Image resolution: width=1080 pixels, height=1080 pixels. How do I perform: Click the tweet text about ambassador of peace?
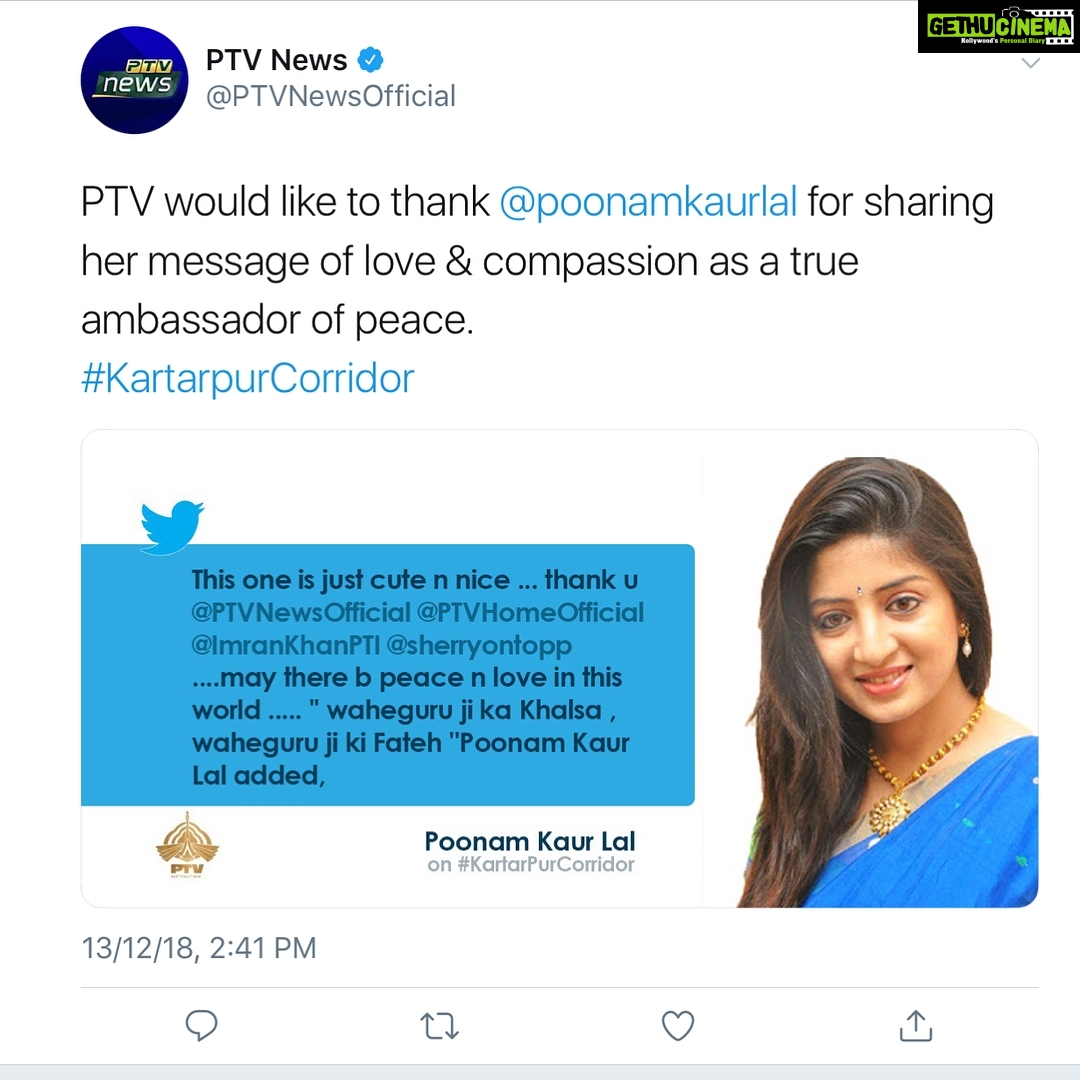pyautogui.click(x=537, y=261)
